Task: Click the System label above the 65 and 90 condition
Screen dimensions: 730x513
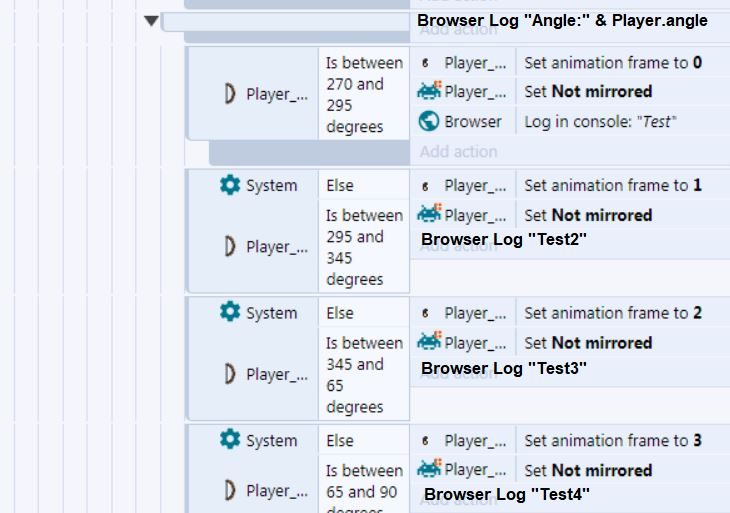Action: click(271, 440)
